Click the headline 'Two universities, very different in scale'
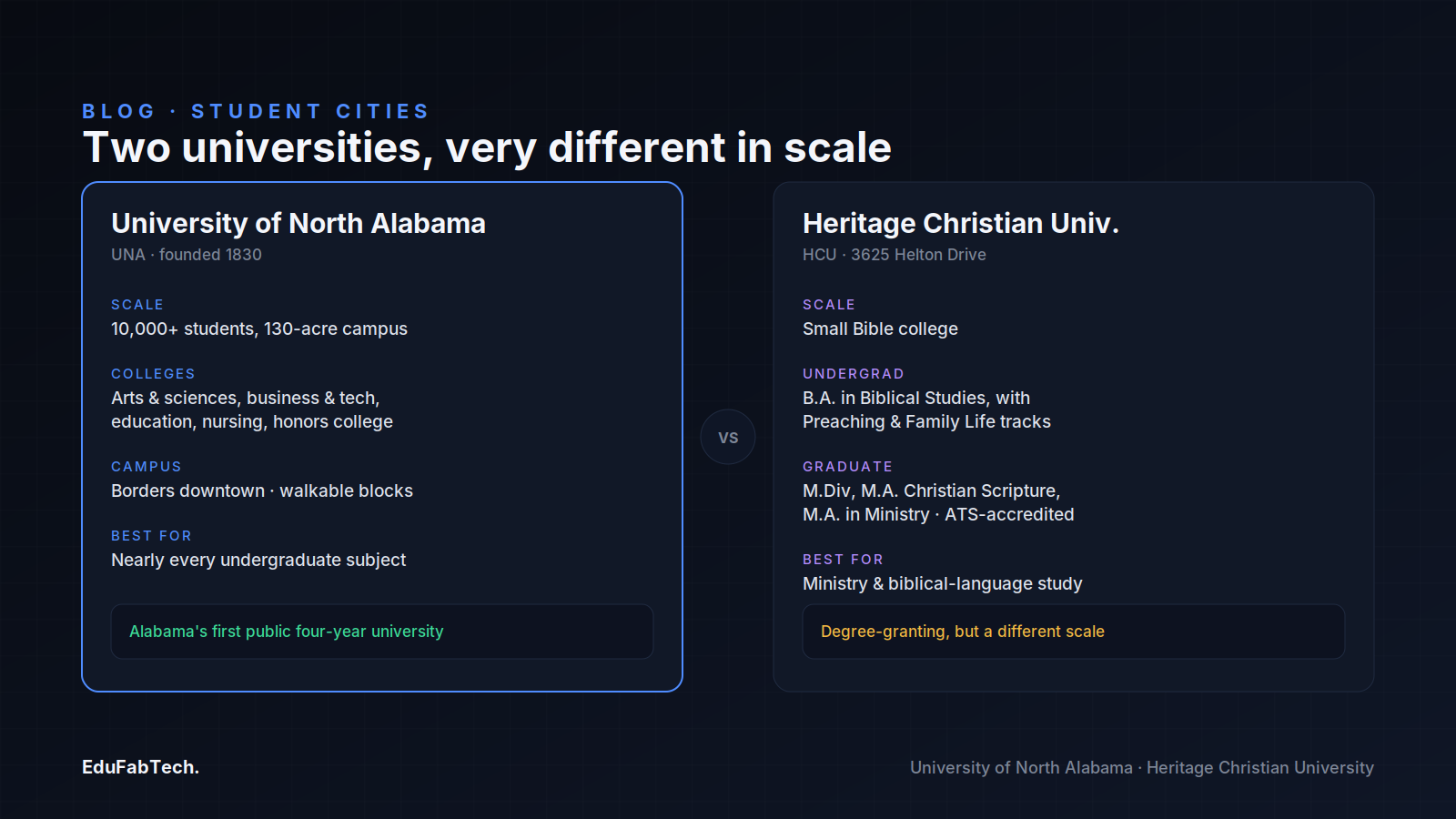The height and width of the screenshot is (819, 1456). tap(487, 147)
